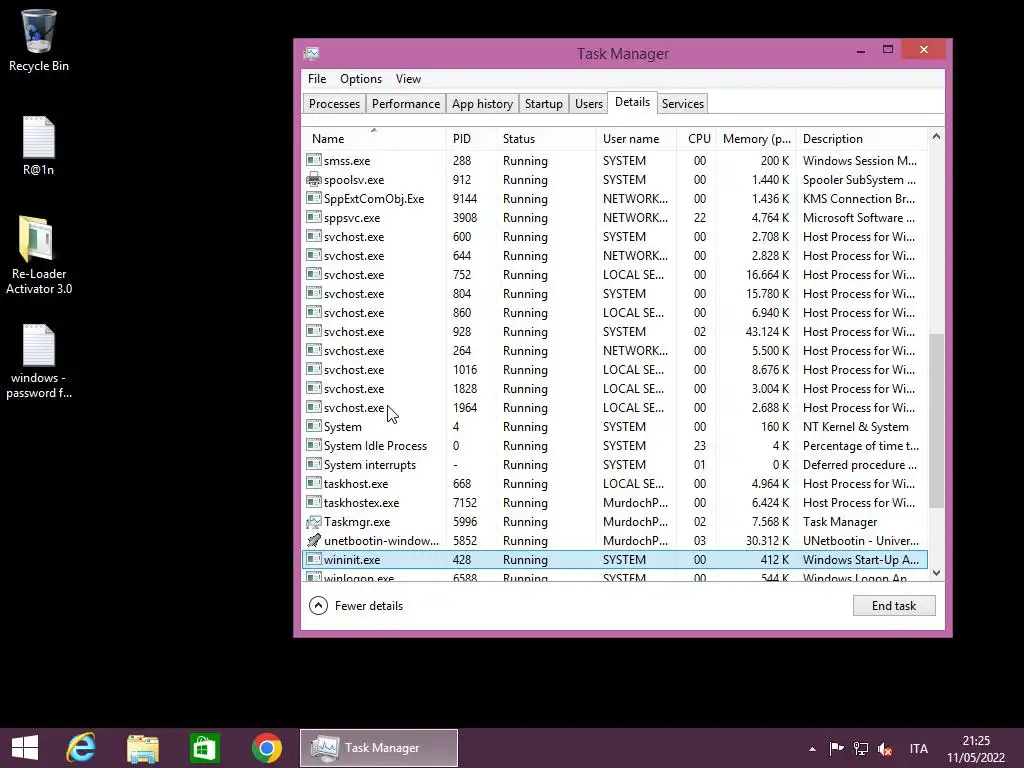Sort by the Memory column header
Image resolution: width=1024 pixels, height=768 pixels.
click(756, 138)
